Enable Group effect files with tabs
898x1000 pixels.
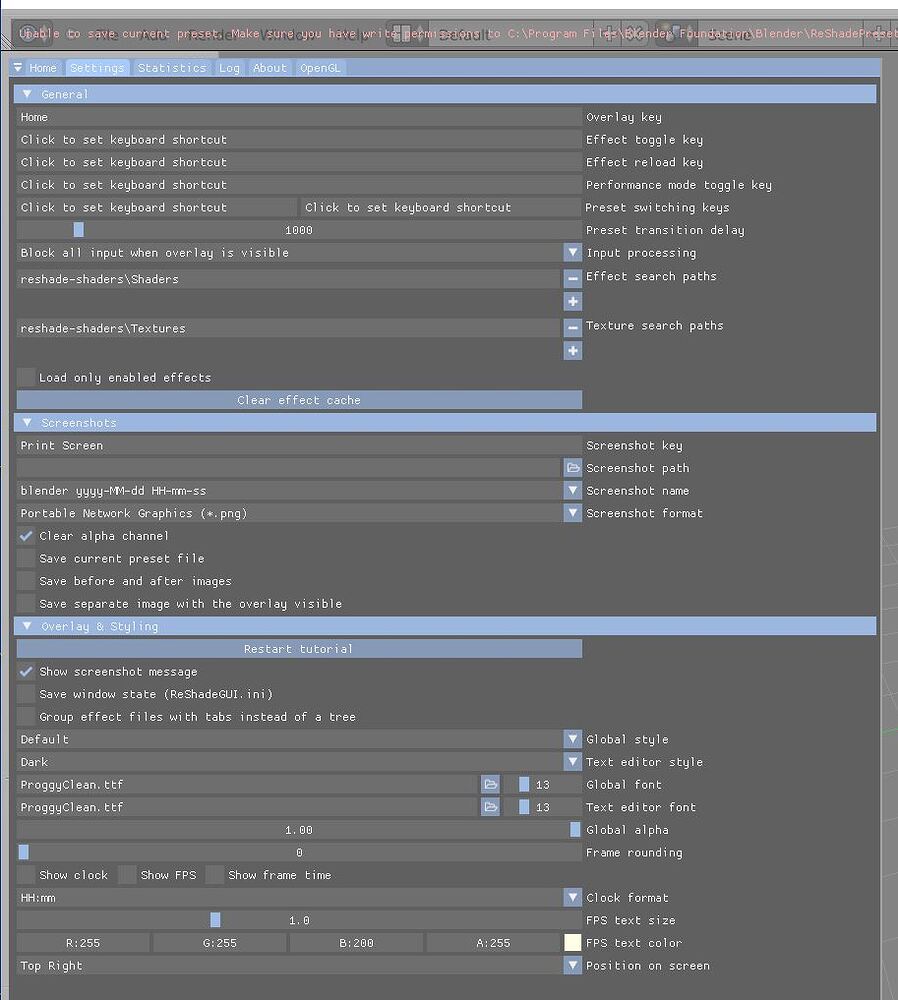pos(26,717)
